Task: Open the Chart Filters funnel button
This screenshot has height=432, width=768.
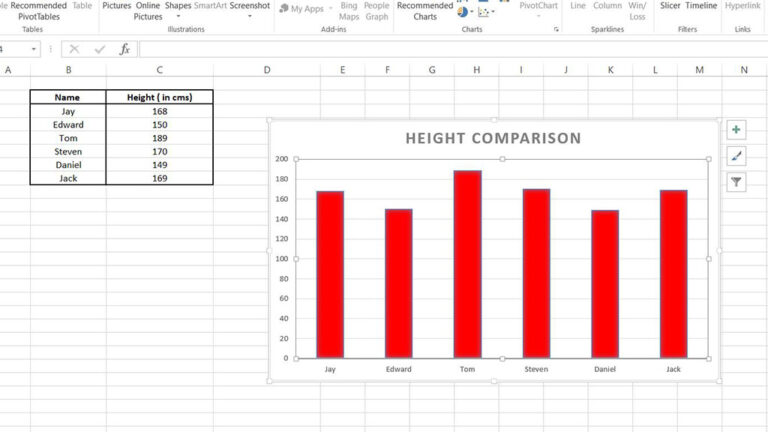Action: [x=736, y=182]
